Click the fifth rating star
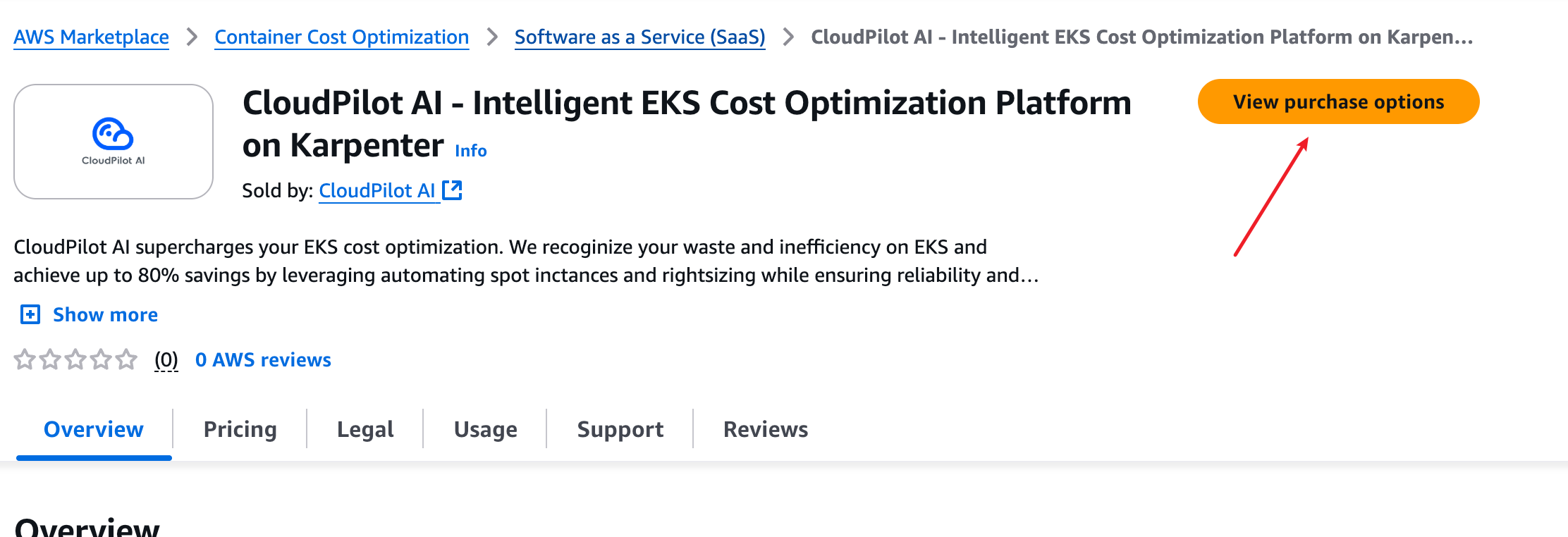 (126, 359)
